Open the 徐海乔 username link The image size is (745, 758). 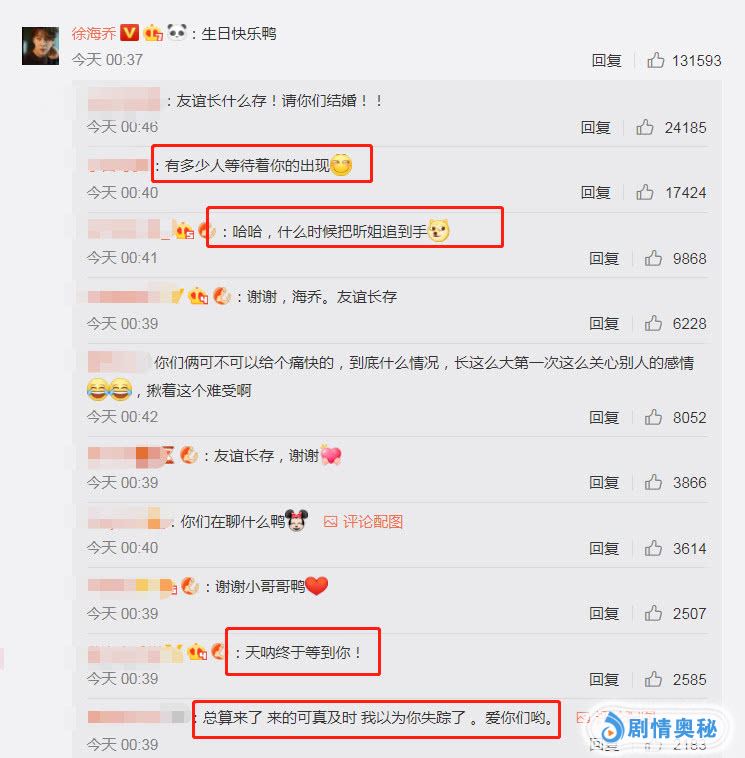94,33
